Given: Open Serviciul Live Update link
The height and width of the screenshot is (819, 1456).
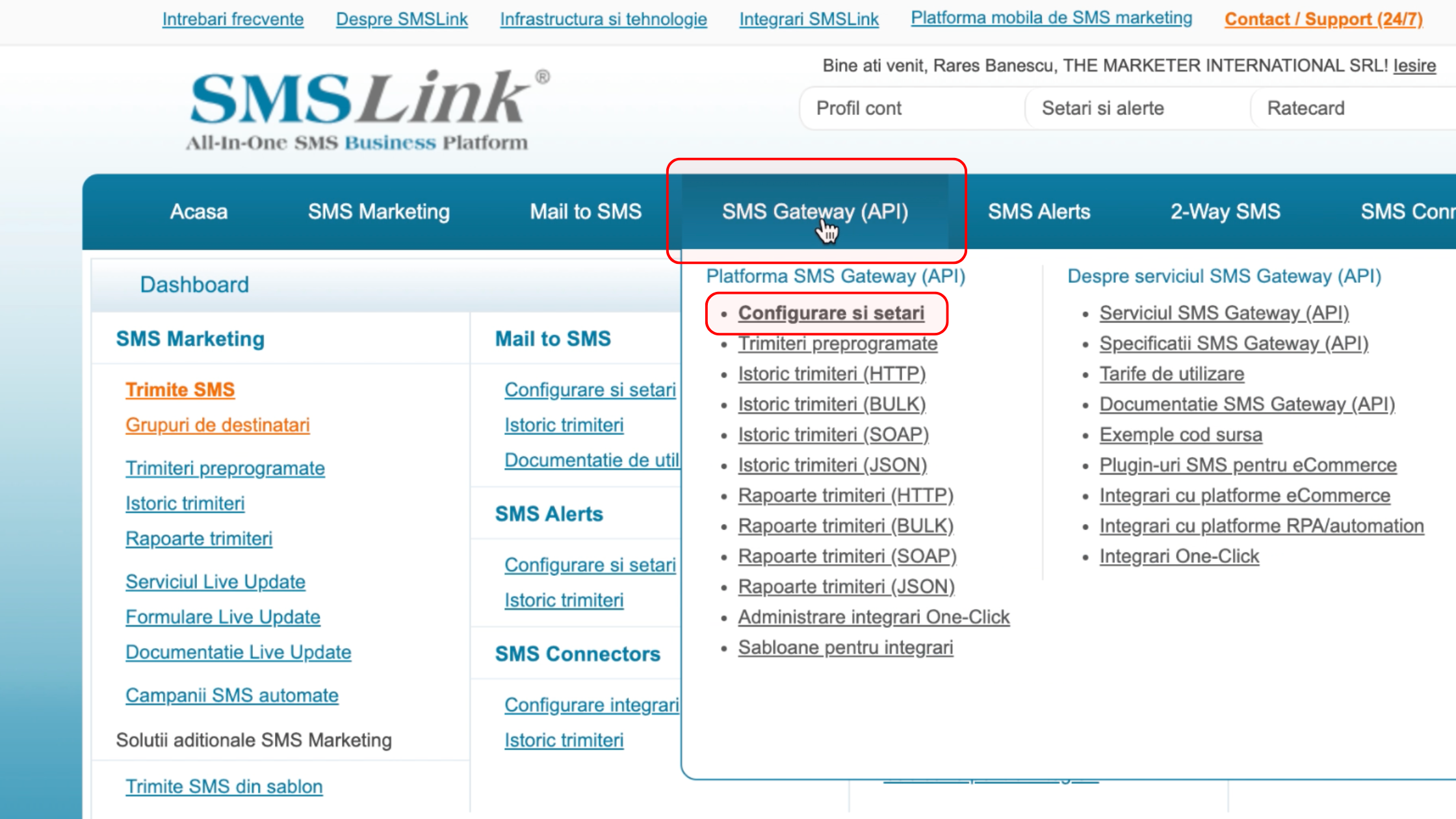Looking at the screenshot, I should click(x=215, y=582).
